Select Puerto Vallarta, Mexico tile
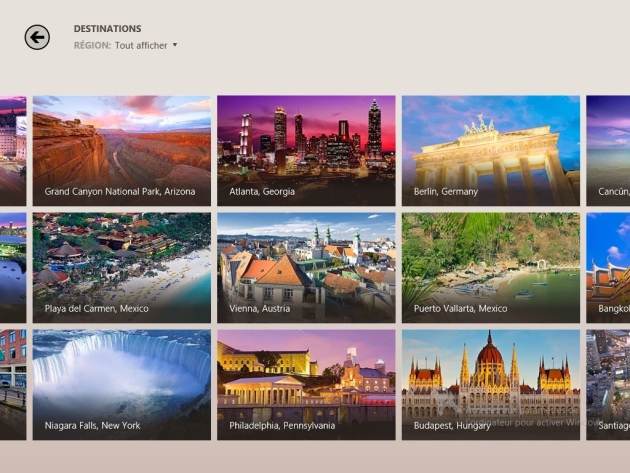The width and height of the screenshot is (630, 473). [491, 268]
